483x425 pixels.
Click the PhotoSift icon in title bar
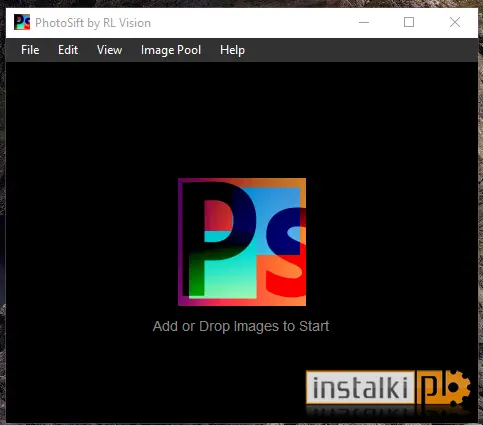tap(22, 22)
